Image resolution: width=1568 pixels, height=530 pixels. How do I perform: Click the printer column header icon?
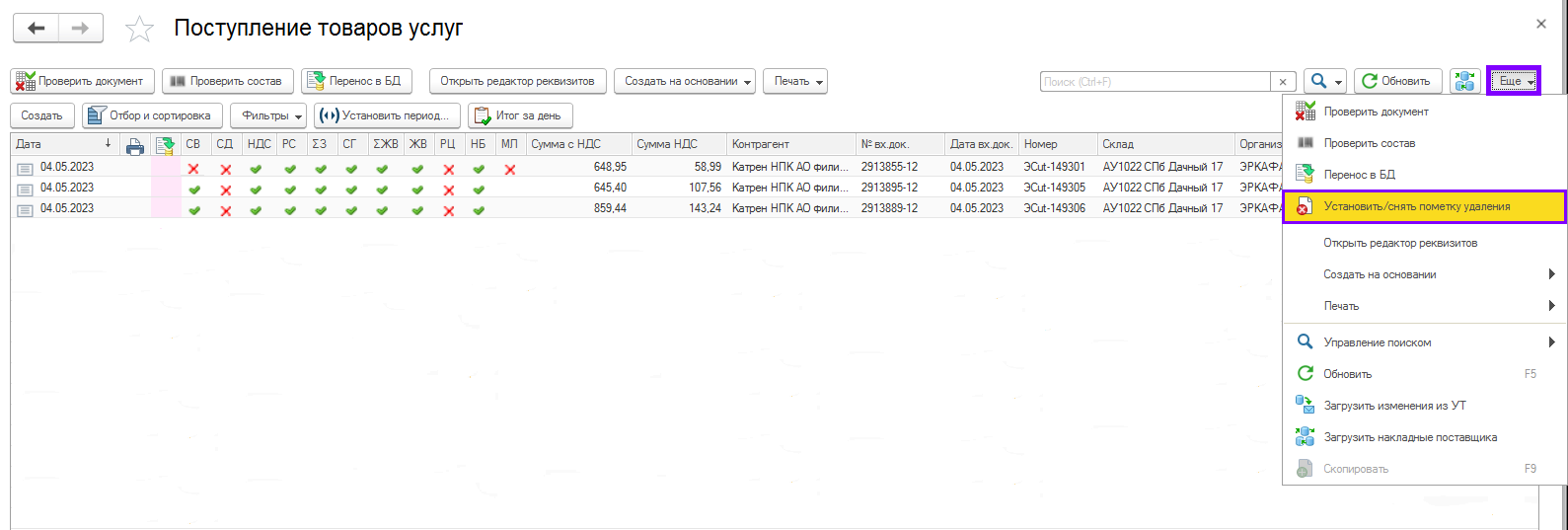pos(135,145)
